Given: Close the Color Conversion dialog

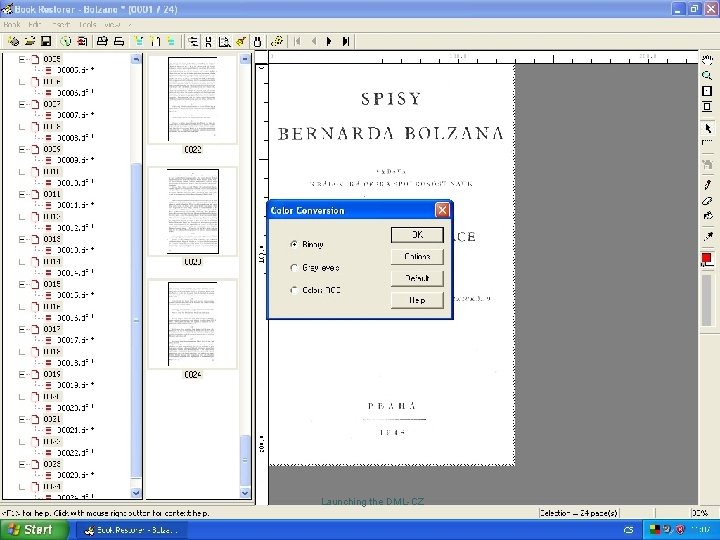Looking at the screenshot, I should pyautogui.click(x=442, y=210).
